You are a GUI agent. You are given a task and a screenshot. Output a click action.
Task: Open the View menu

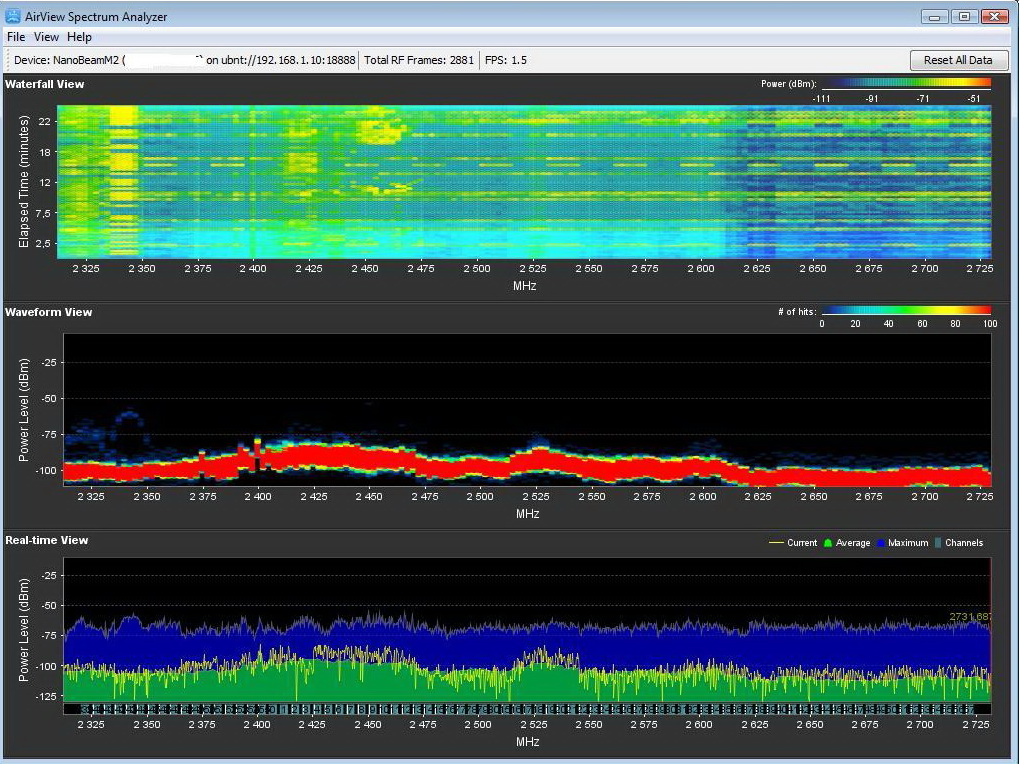46,37
